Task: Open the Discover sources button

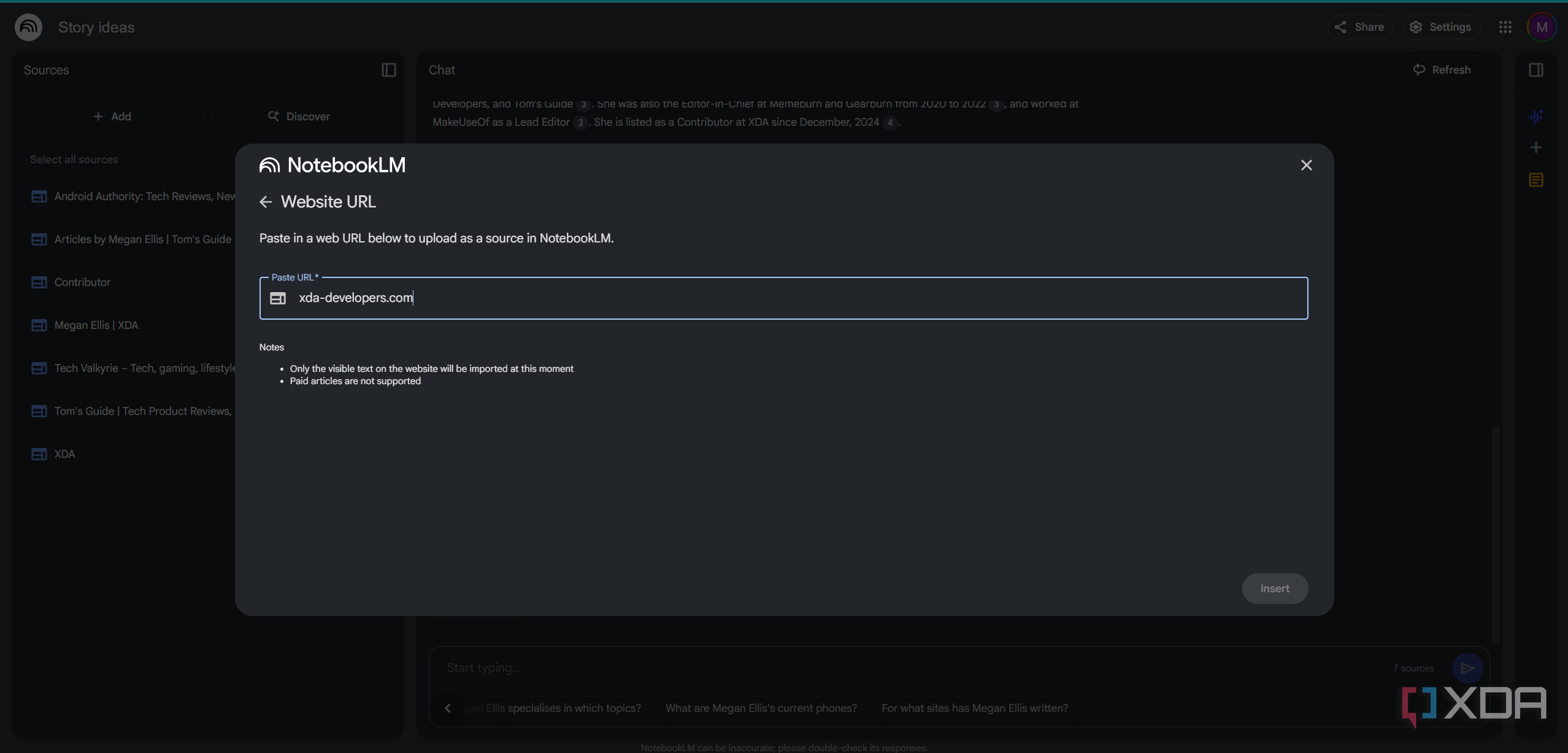Action: 301,117
